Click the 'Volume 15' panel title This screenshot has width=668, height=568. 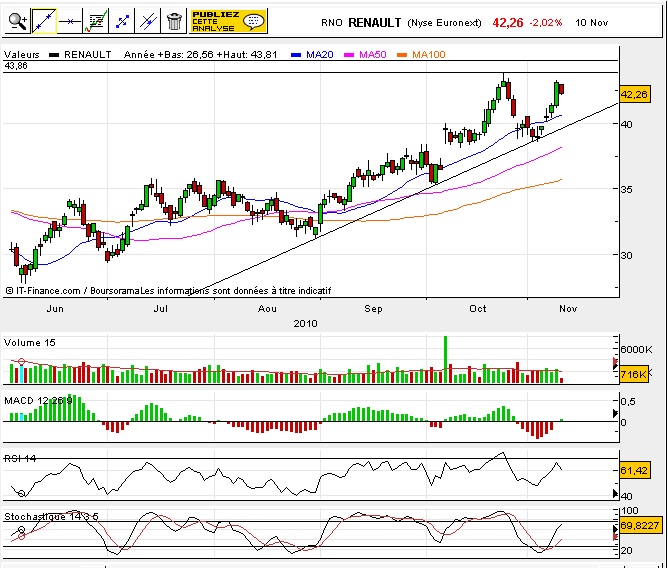[30, 343]
